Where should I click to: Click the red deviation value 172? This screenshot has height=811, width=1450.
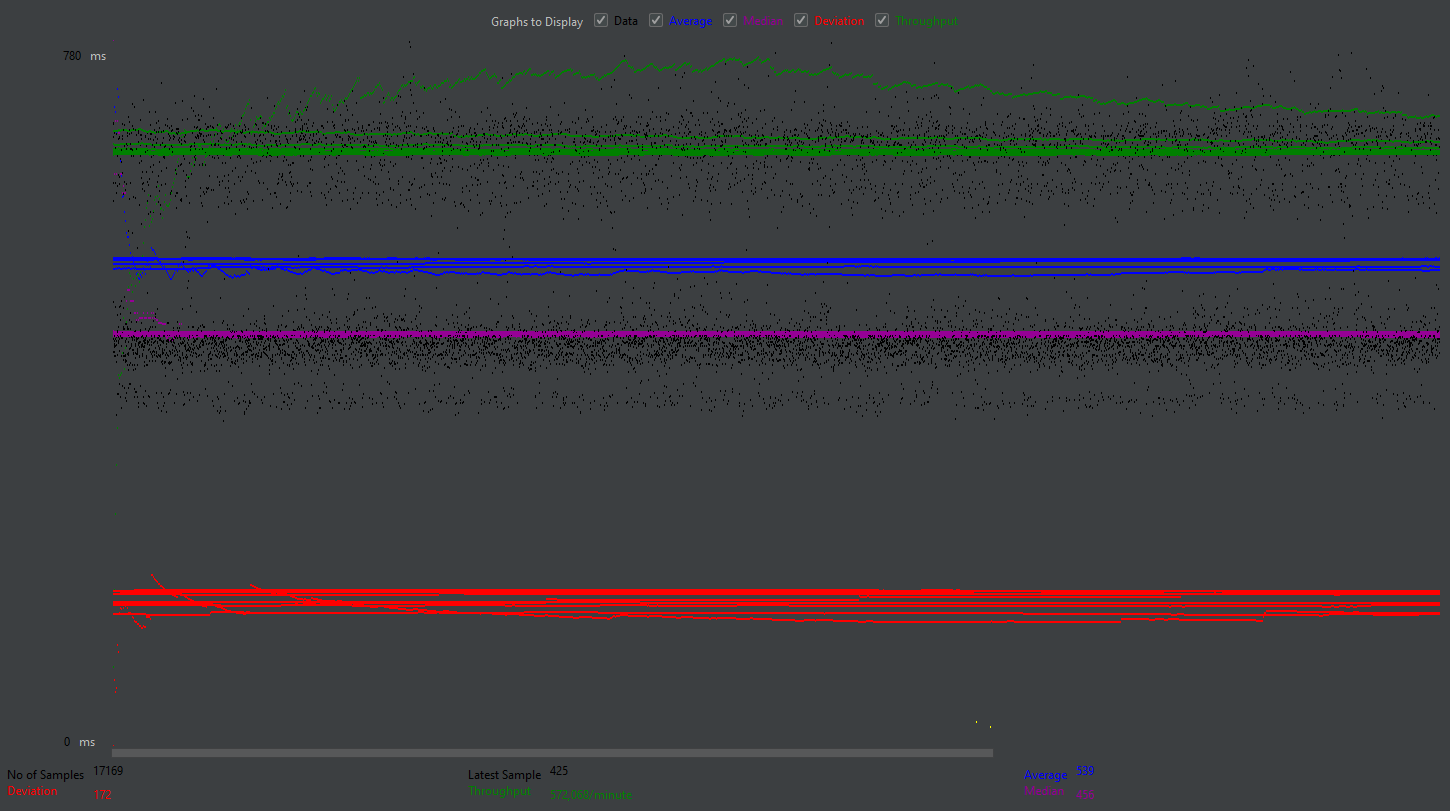[x=102, y=795]
